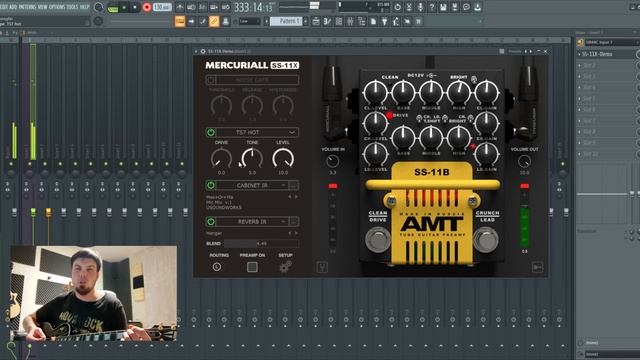
Task: Open the OPTIONS menu
Action: click(57, 7)
